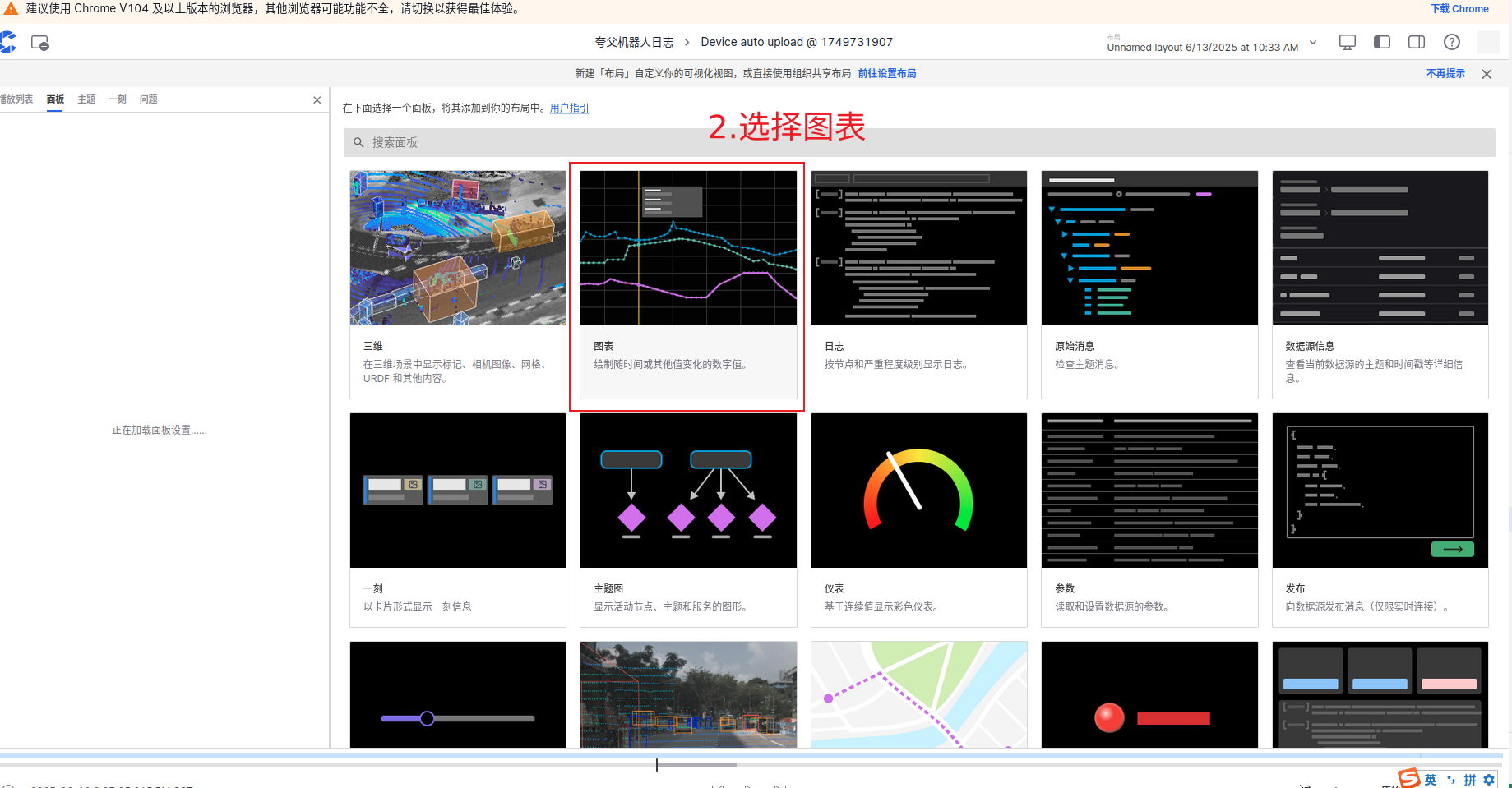Click the monitor display icon in the header
This screenshot has height=788, width=1512.
coord(1347,42)
